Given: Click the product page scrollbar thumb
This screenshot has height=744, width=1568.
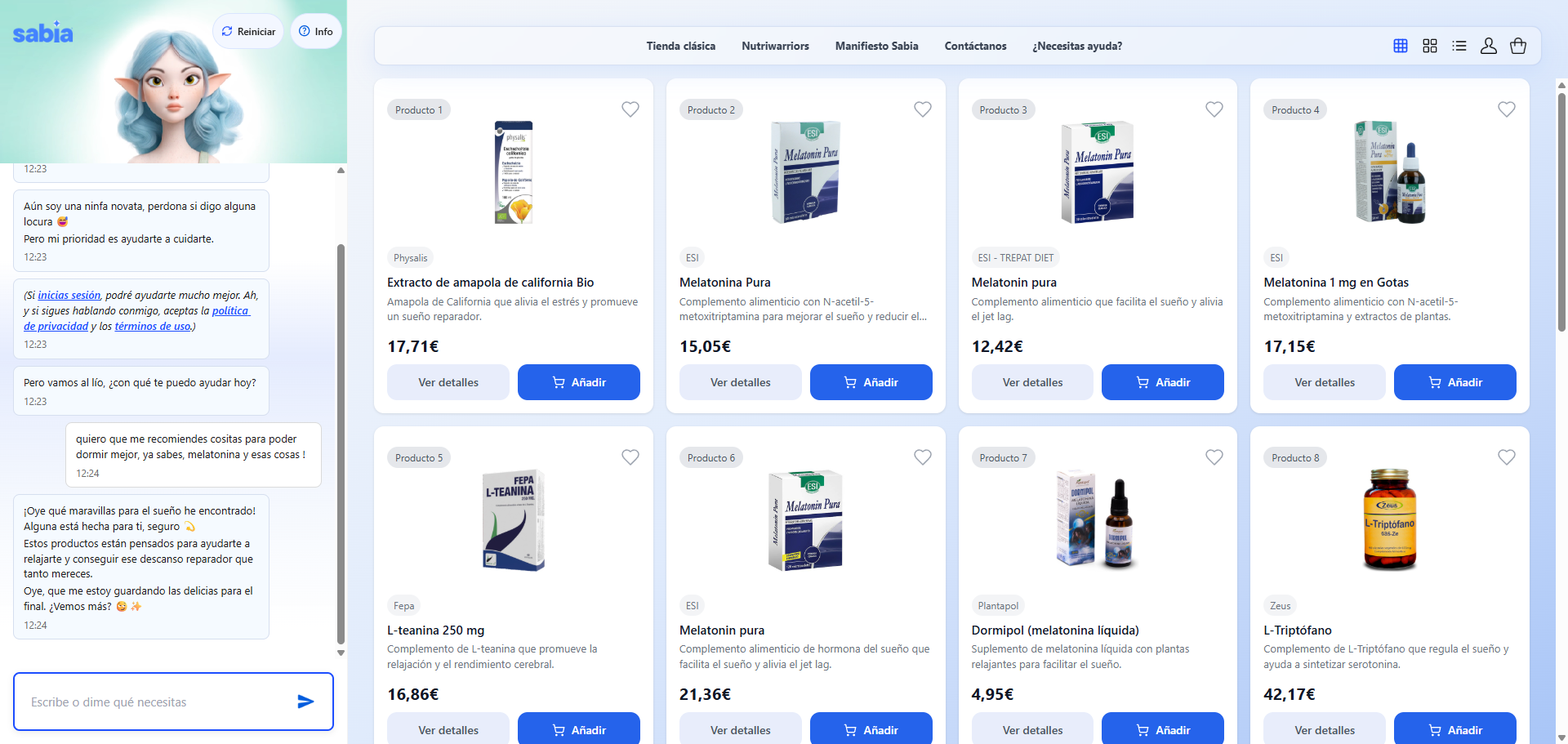Looking at the screenshot, I should coord(1561,212).
